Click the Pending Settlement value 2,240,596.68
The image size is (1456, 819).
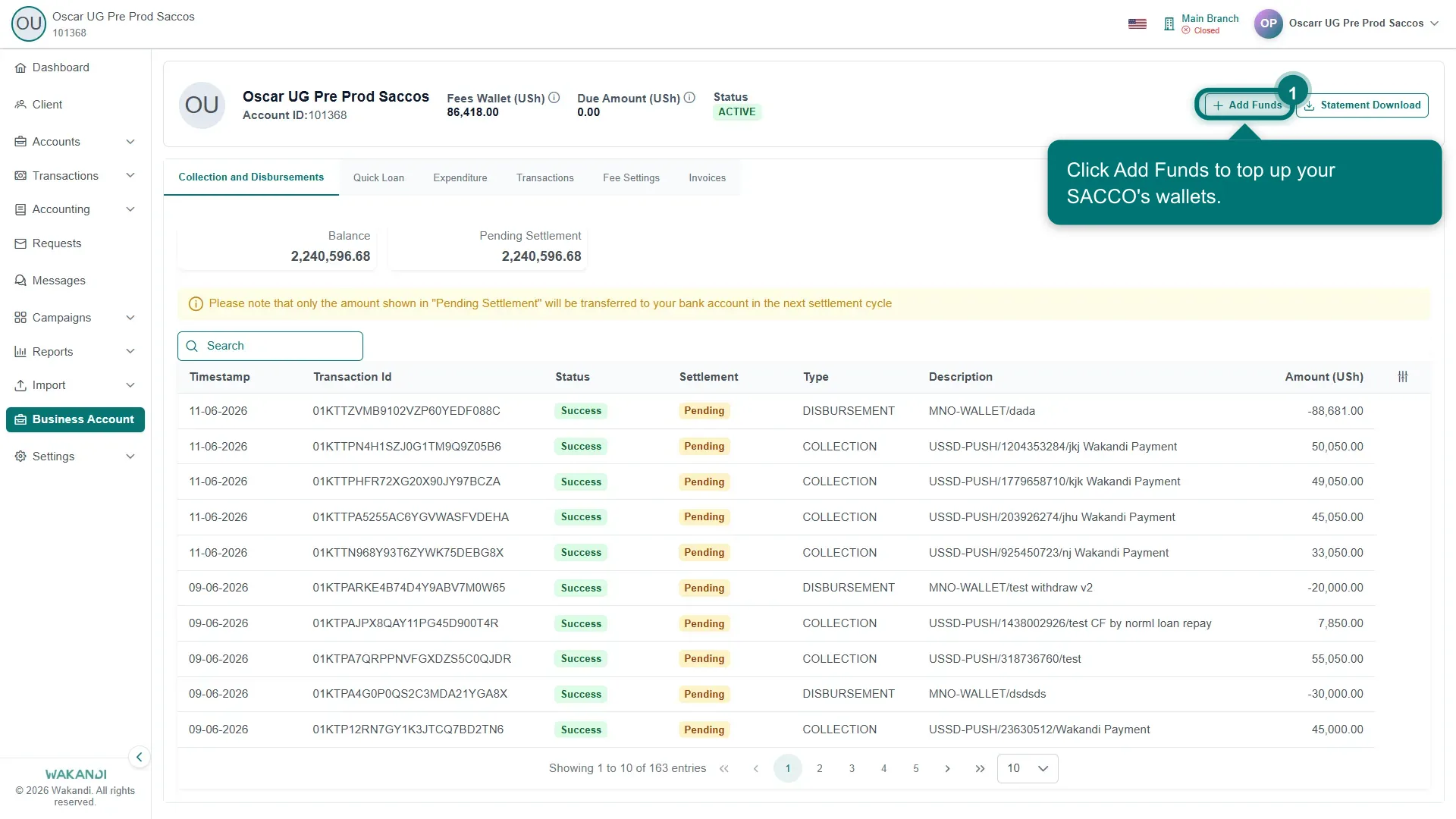point(541,256)
